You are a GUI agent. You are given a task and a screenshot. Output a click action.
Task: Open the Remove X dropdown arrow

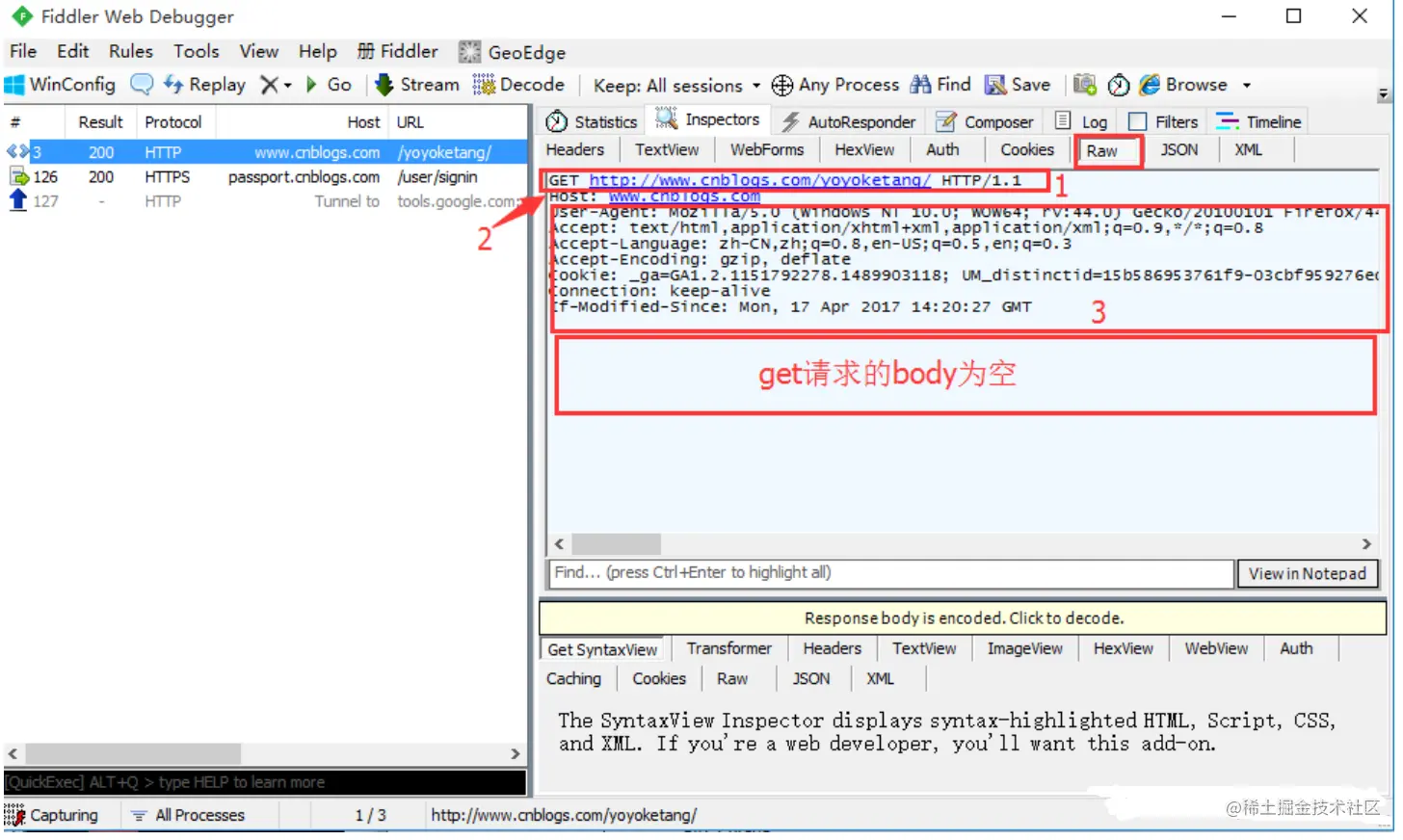click(287, 86)
